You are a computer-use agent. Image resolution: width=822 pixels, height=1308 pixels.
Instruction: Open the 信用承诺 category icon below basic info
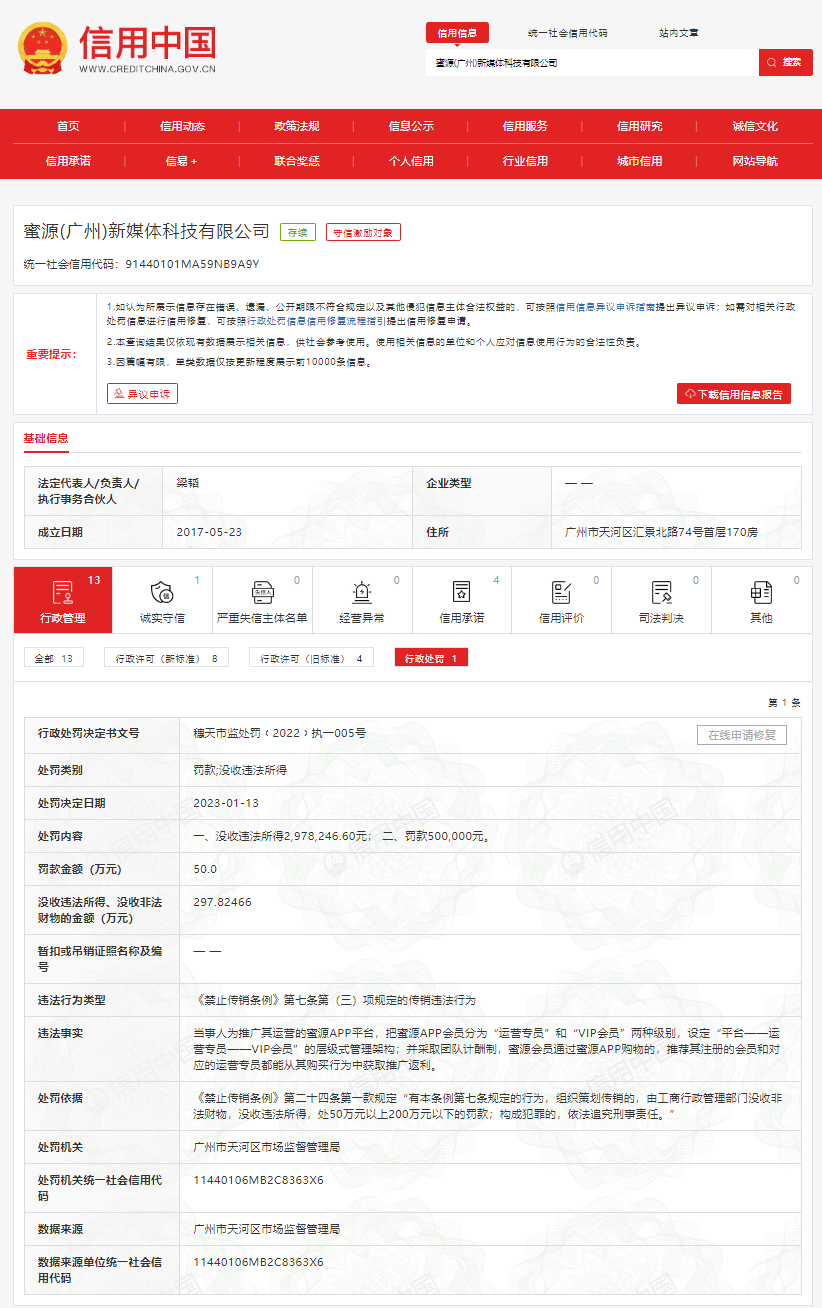[462, 592]
